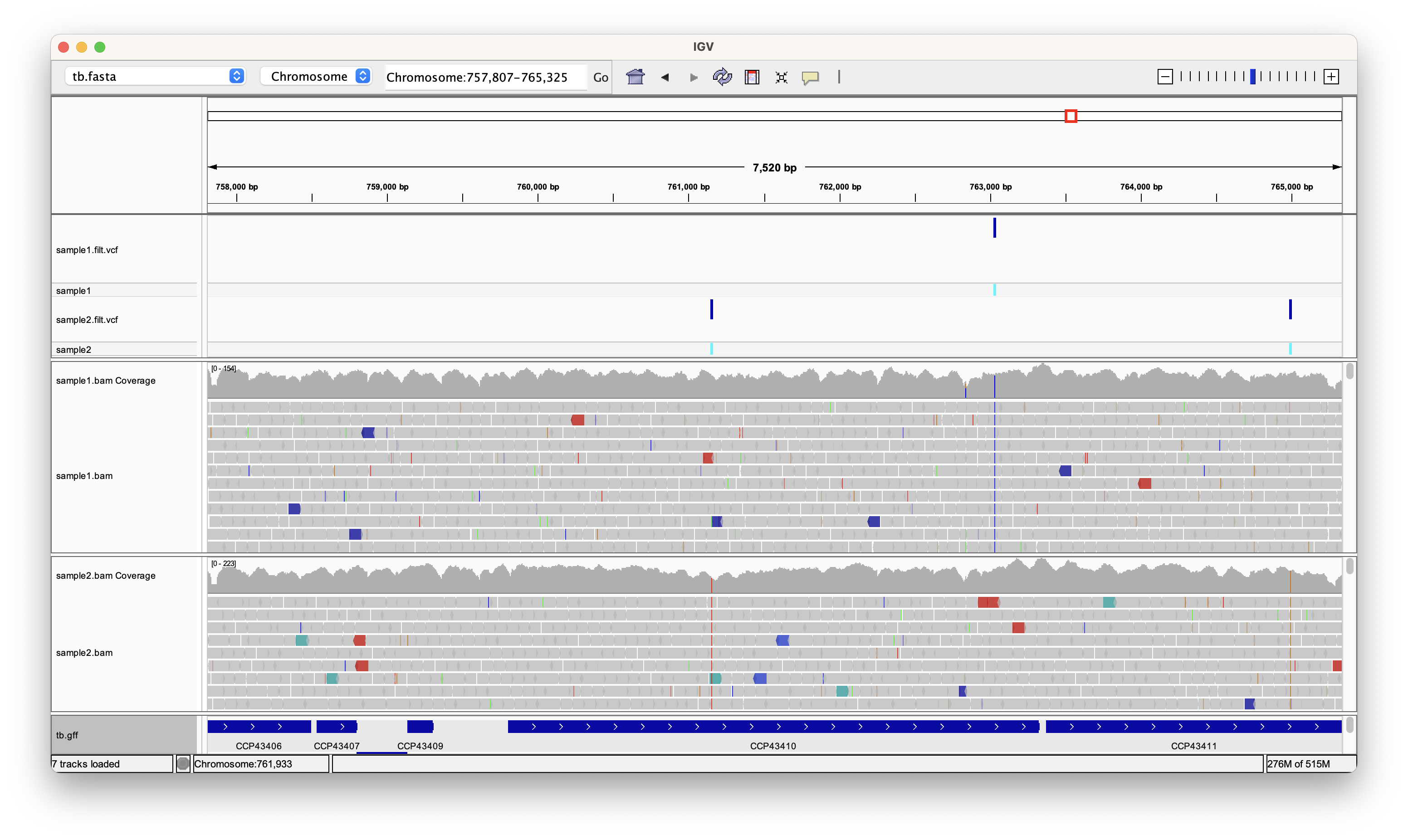
Task: Click the 760,000 bp ruler label
Action: (x=538, y=187)
